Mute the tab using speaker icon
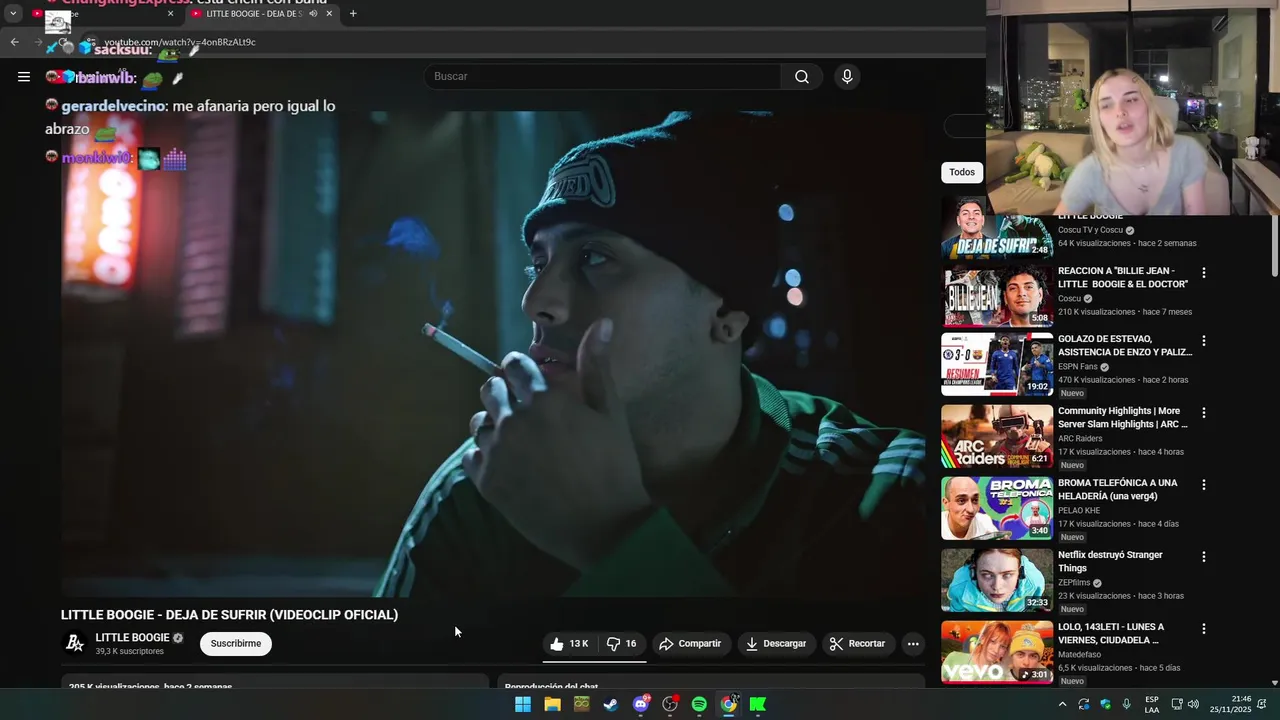The height and width of the screenshot is (720, 1280). 313,14
